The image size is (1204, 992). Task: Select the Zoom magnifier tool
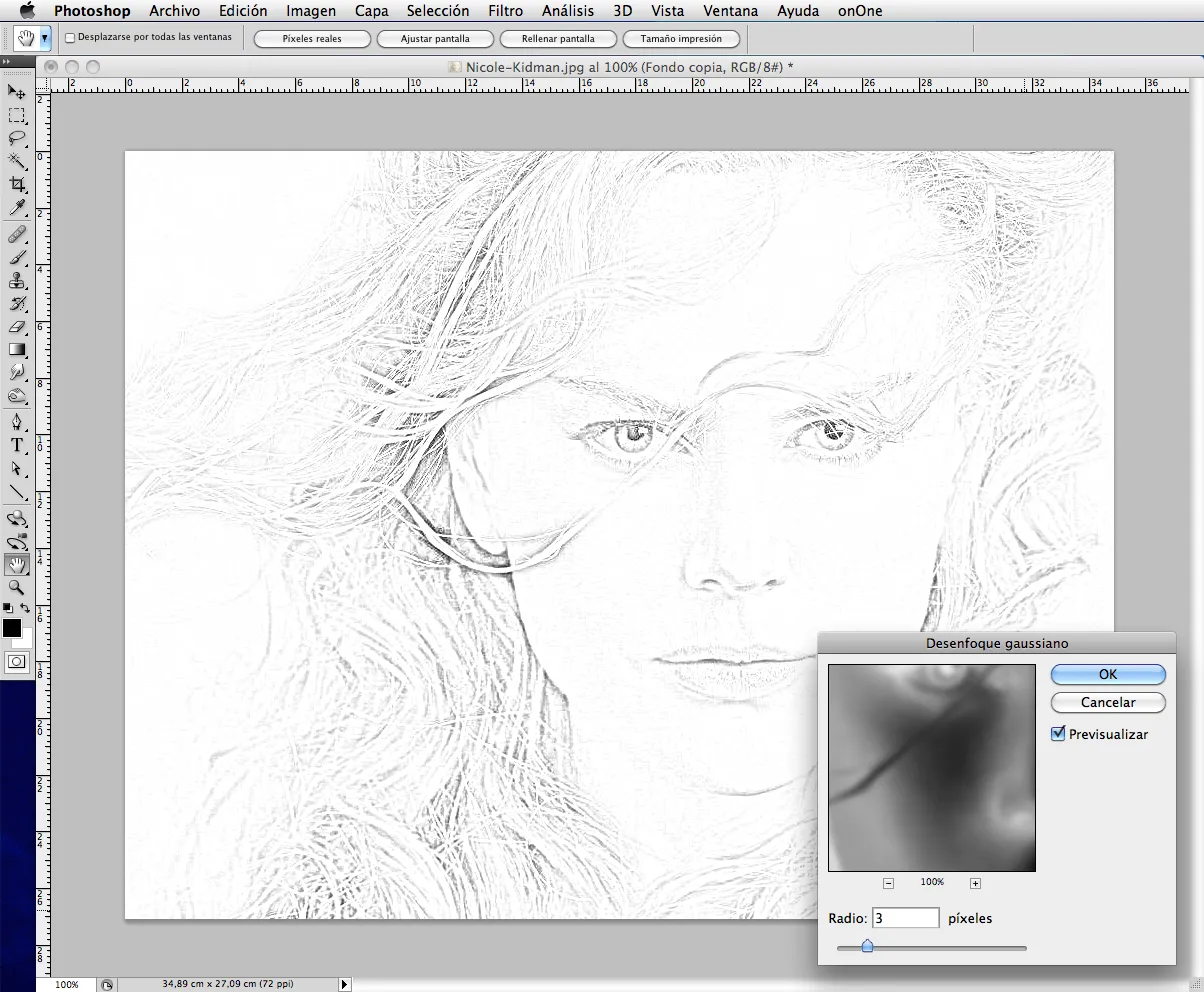pos(17,587)
